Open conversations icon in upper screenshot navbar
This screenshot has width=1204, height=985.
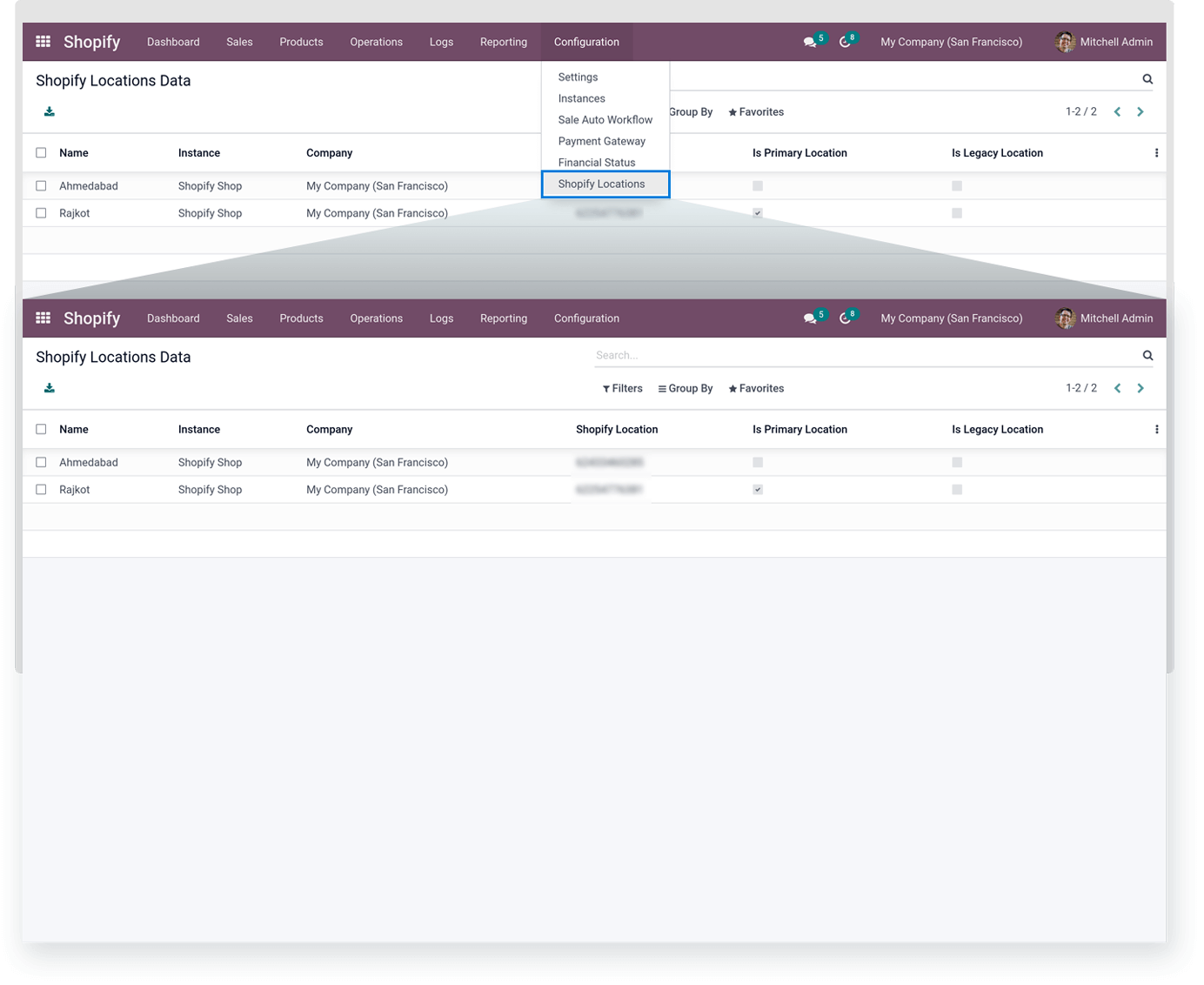click(x=810, y=42)
